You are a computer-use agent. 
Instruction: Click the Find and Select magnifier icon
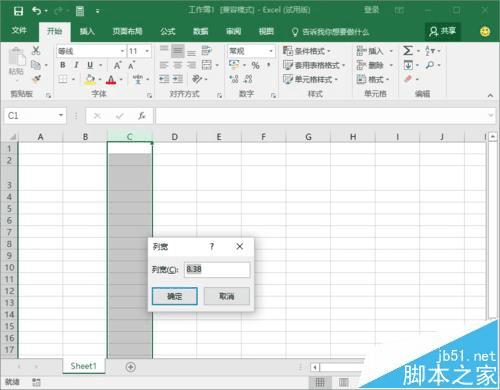(x=430, y=65)
